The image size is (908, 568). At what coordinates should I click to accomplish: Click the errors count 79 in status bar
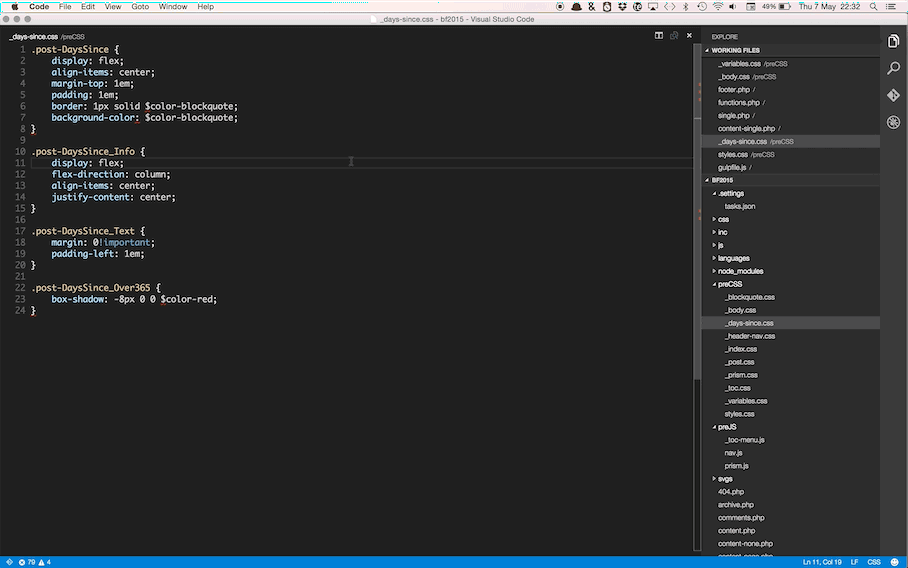tap(27, 562)
